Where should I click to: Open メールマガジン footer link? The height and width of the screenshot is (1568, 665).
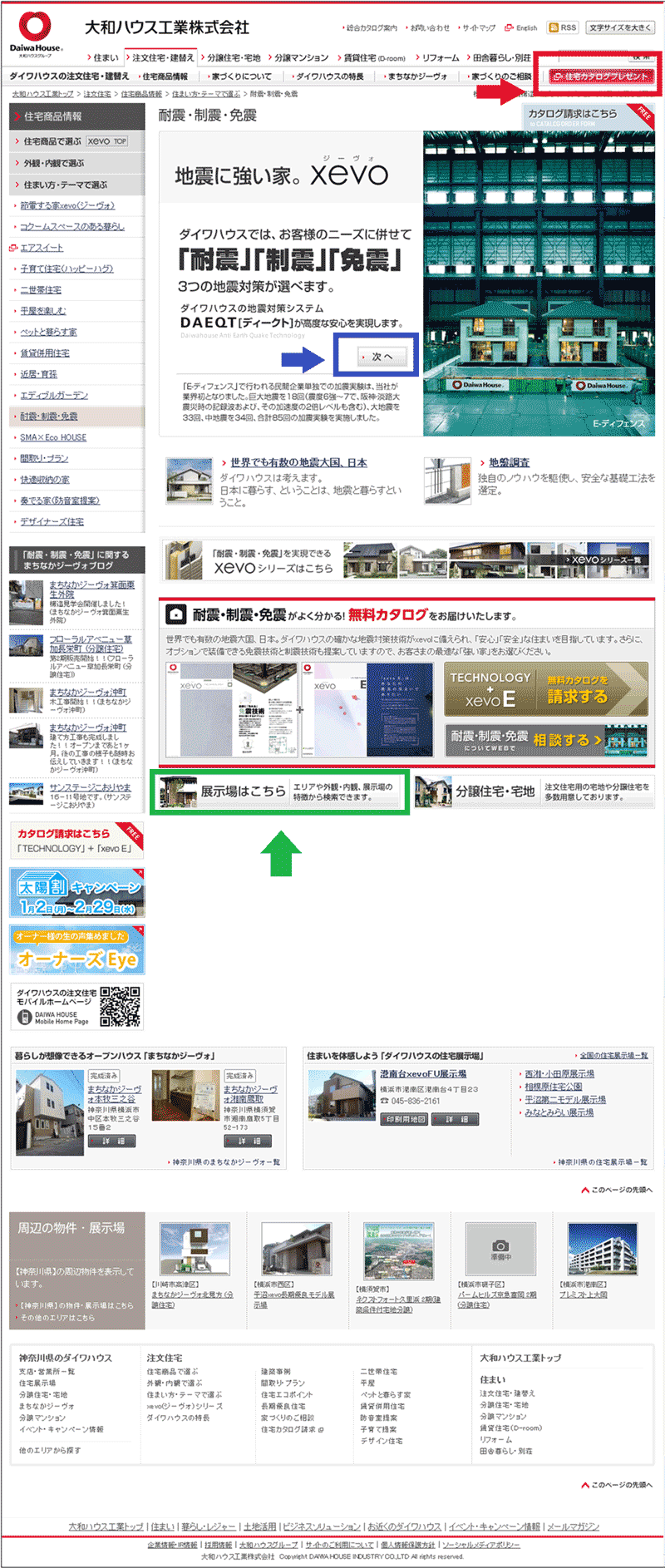(573, 1526)
